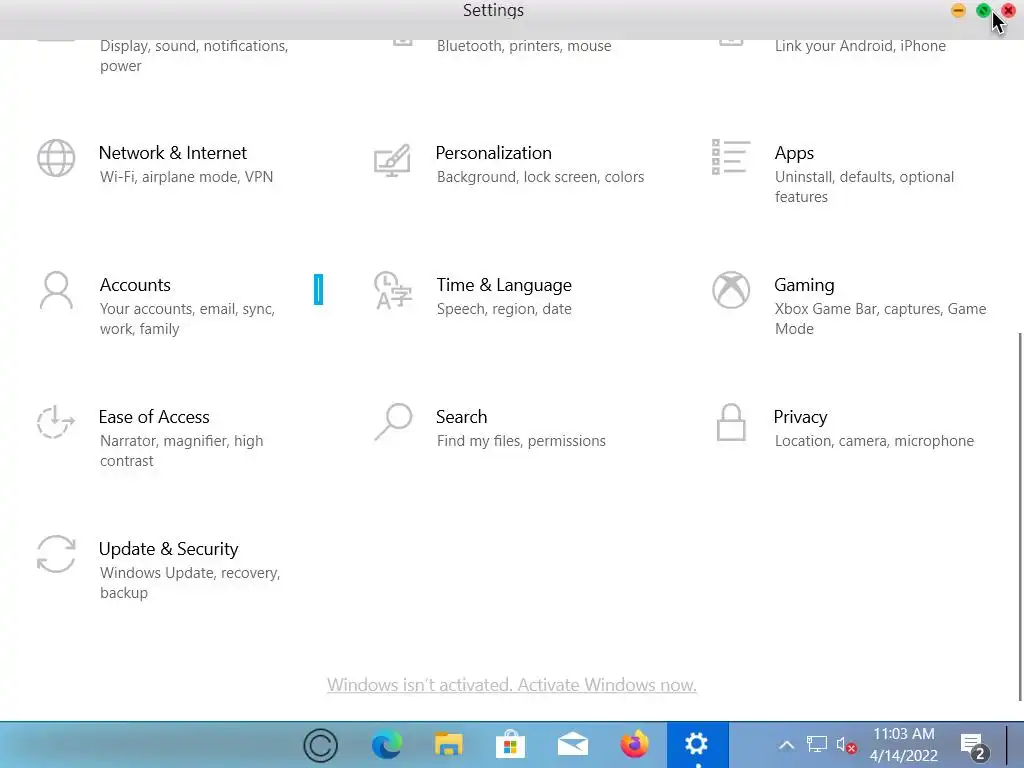Minimize Settings with the yellow button

coord(958,10)
